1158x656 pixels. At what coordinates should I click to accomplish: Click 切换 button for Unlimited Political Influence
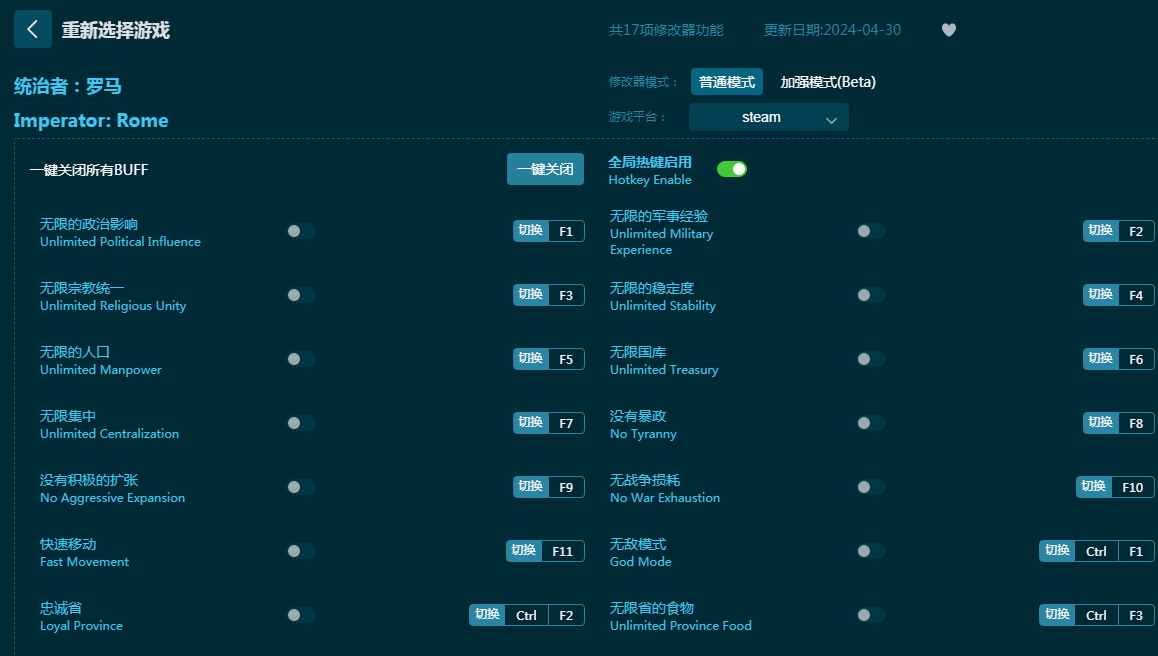pyautogui.click(x=531, y=231)
